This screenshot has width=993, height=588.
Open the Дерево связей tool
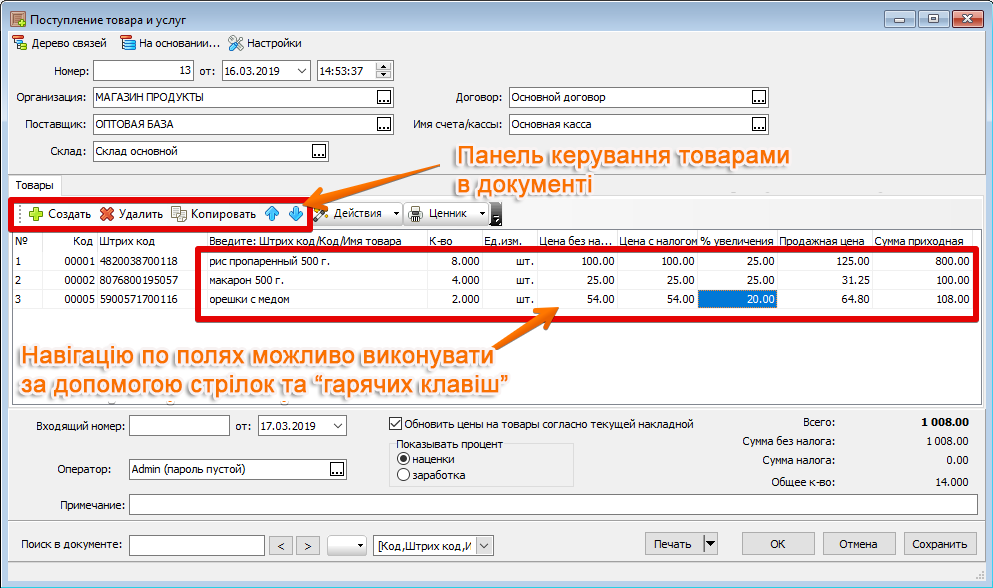pos(60,43)
